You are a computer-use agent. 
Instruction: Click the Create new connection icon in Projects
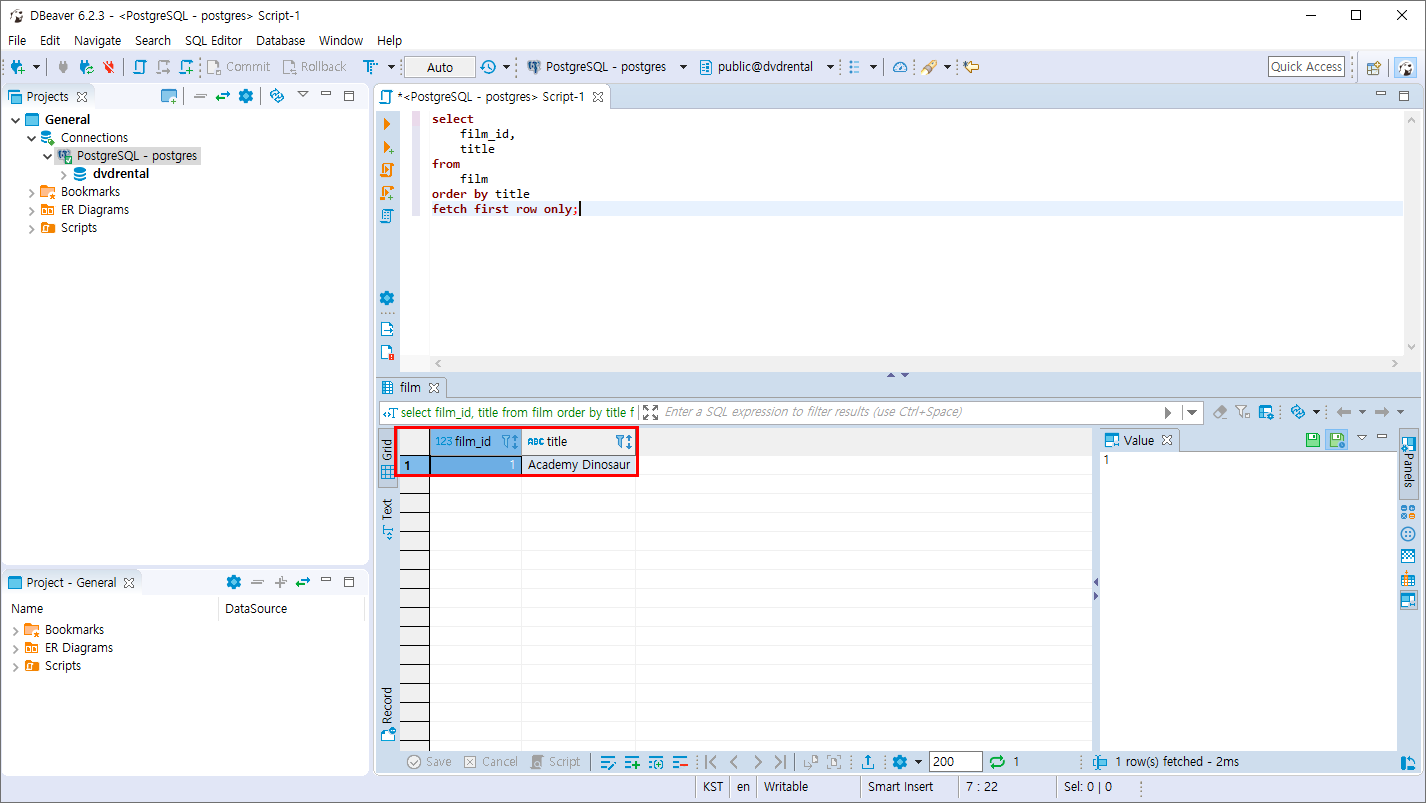coord(169,96)
